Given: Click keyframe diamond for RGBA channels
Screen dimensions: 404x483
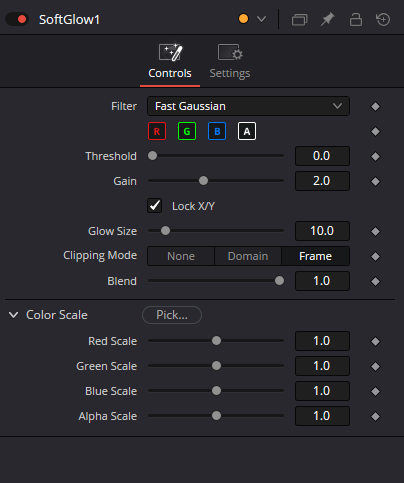Looking at the screenshot, I should [375, 131].
